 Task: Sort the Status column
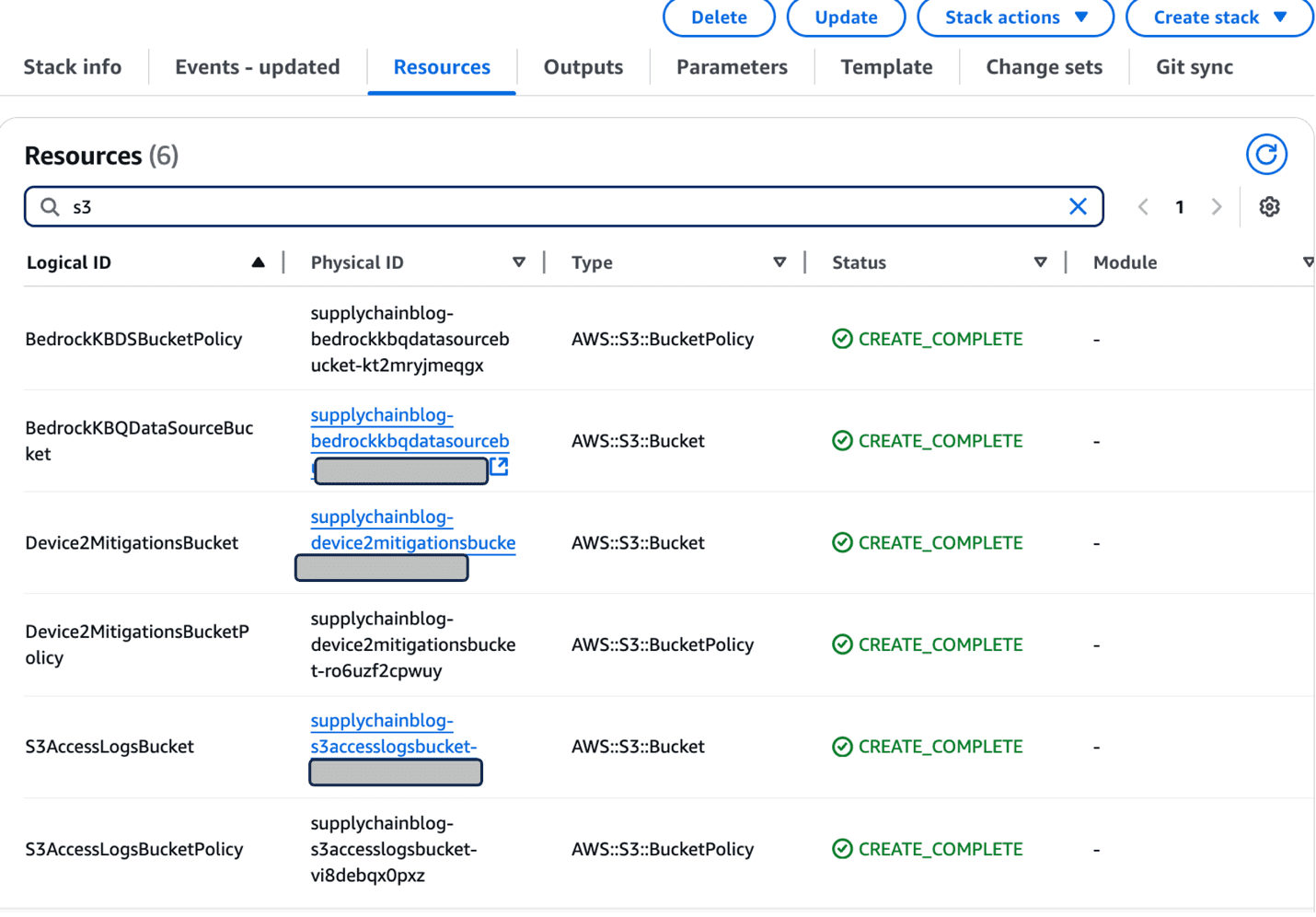pyautogui.click(x=1040, y=262)
